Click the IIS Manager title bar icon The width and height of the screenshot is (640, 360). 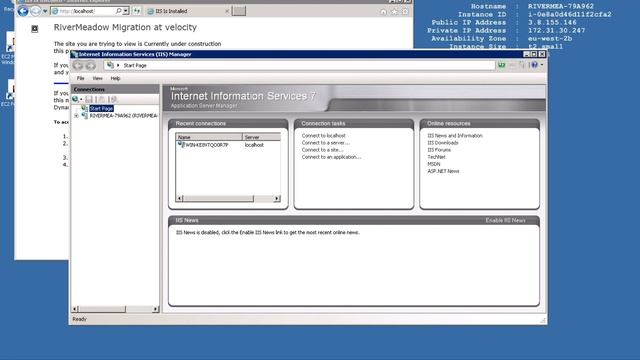pos(74,54)
